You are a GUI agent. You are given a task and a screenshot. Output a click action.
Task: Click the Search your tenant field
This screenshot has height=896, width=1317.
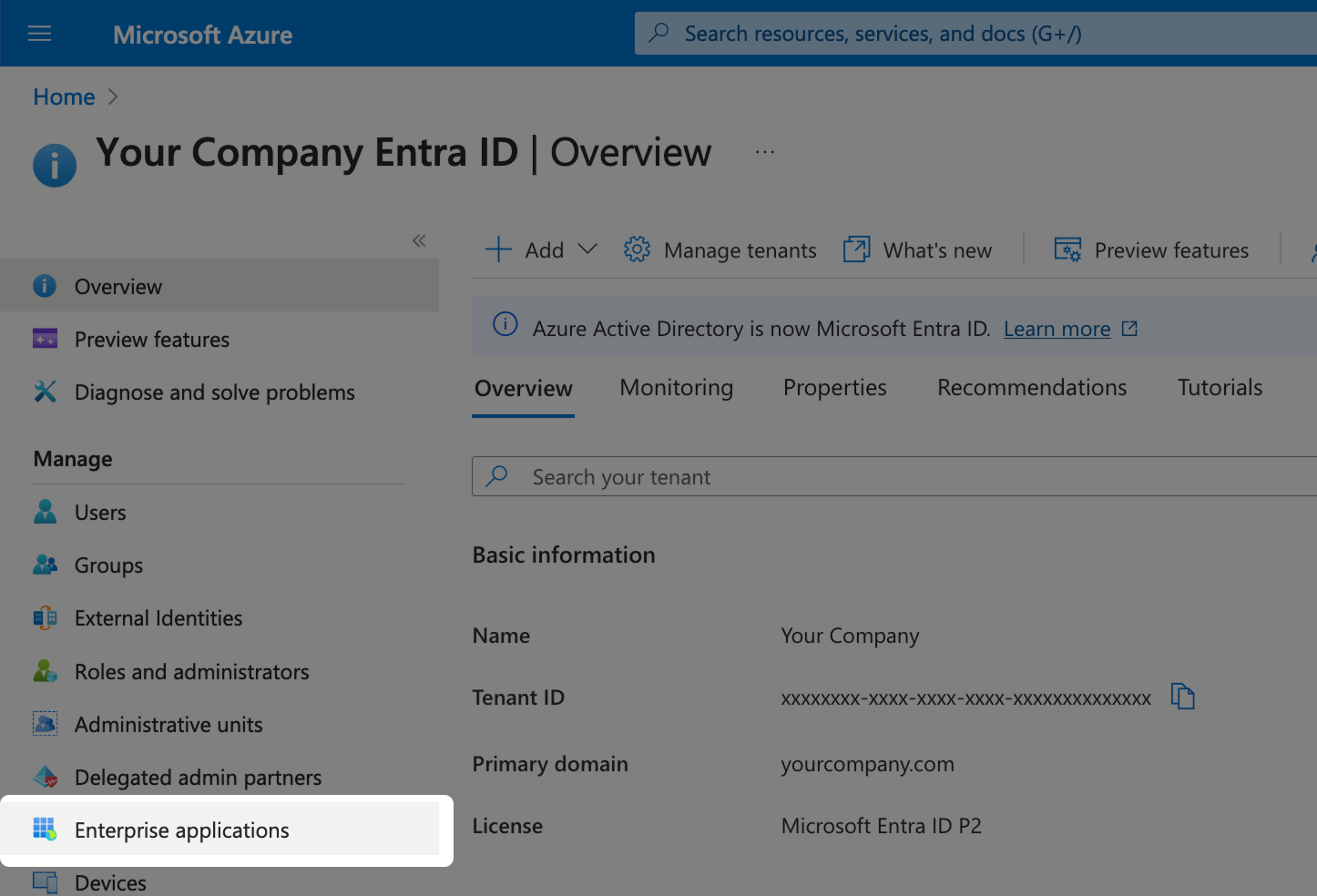[x=729, y=476]
